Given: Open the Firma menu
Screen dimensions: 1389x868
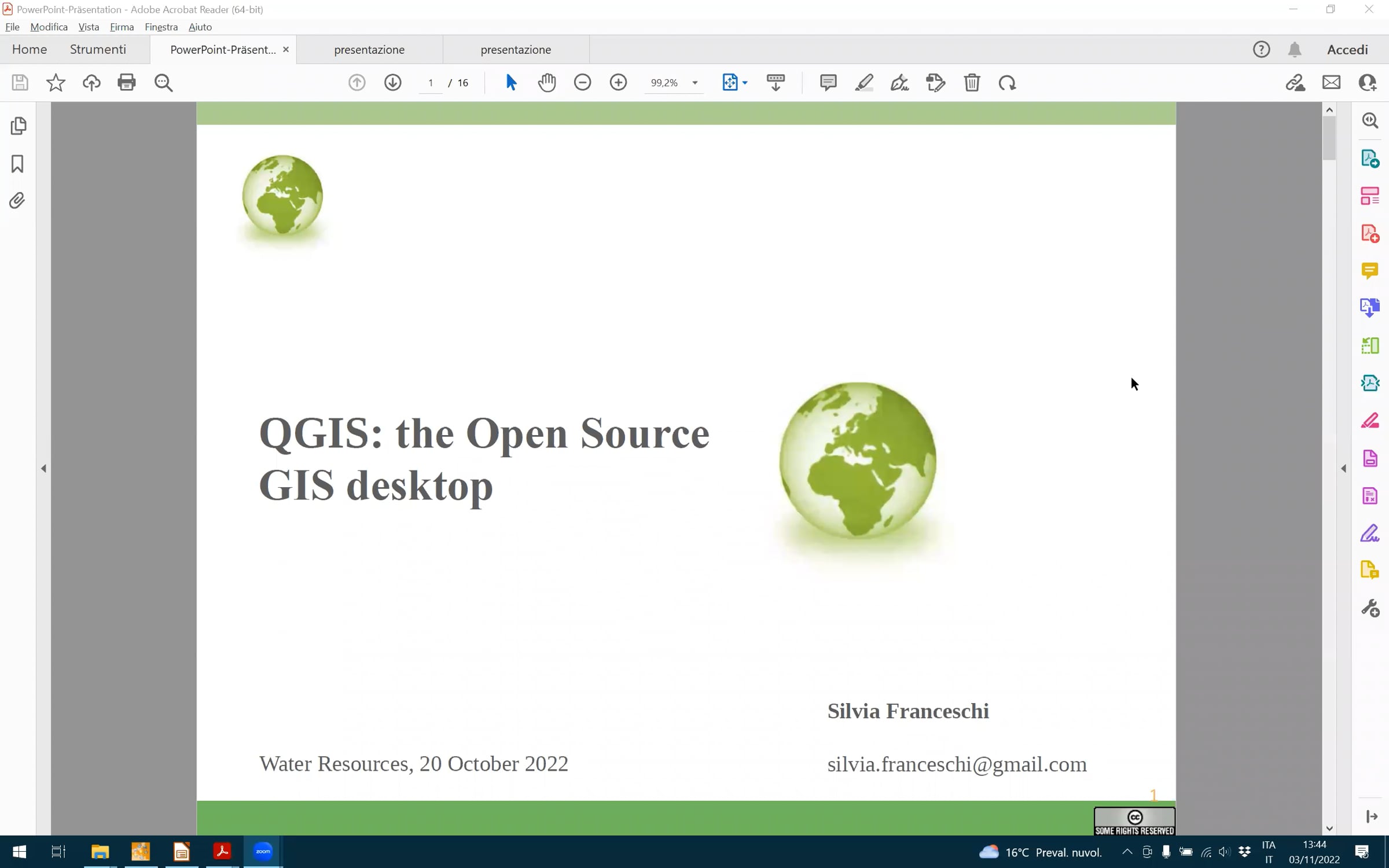Looking at the screenshot, I should (x=122, y=27).
